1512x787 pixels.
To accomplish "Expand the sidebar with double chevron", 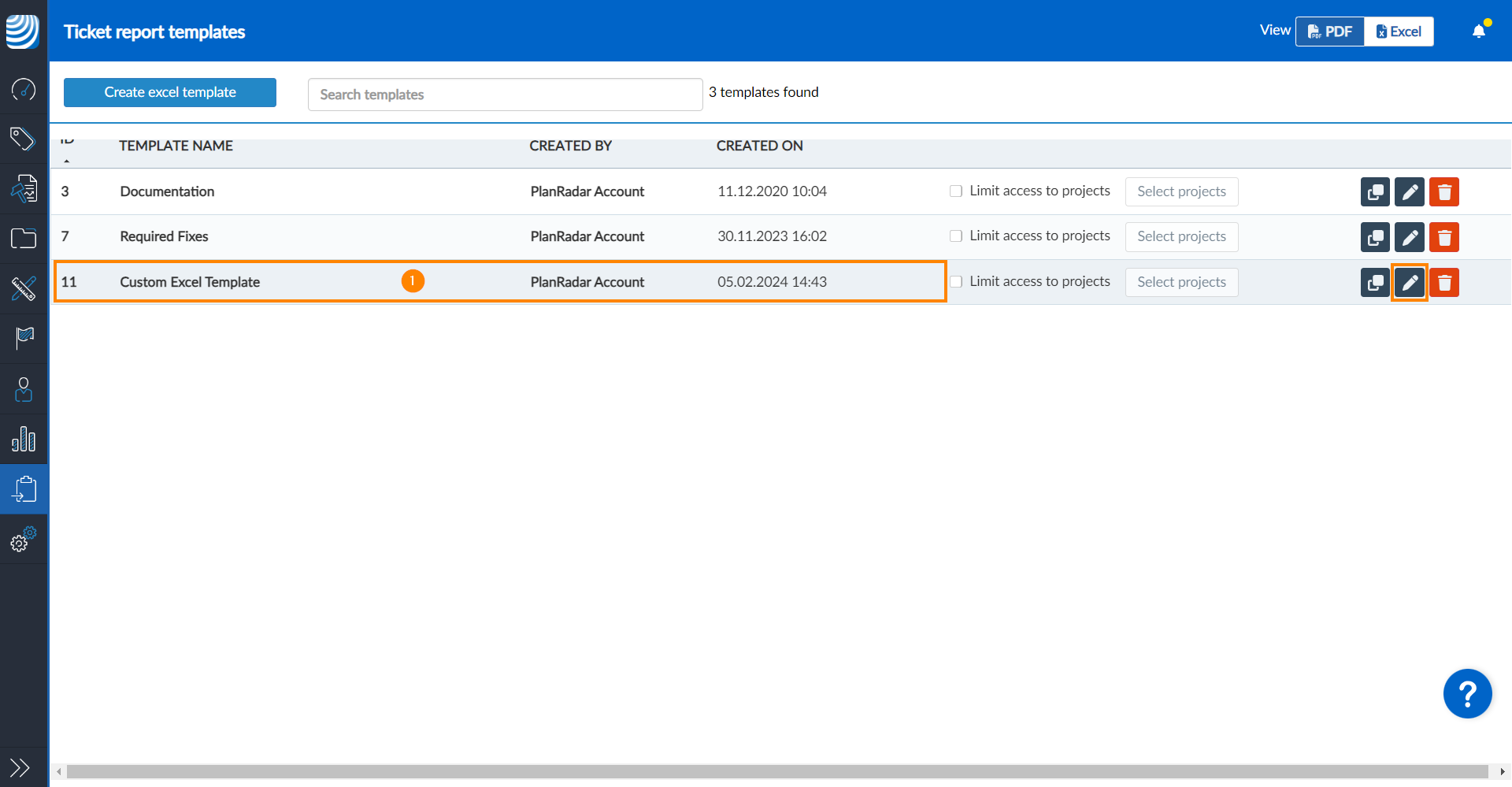I will [20, 767].
